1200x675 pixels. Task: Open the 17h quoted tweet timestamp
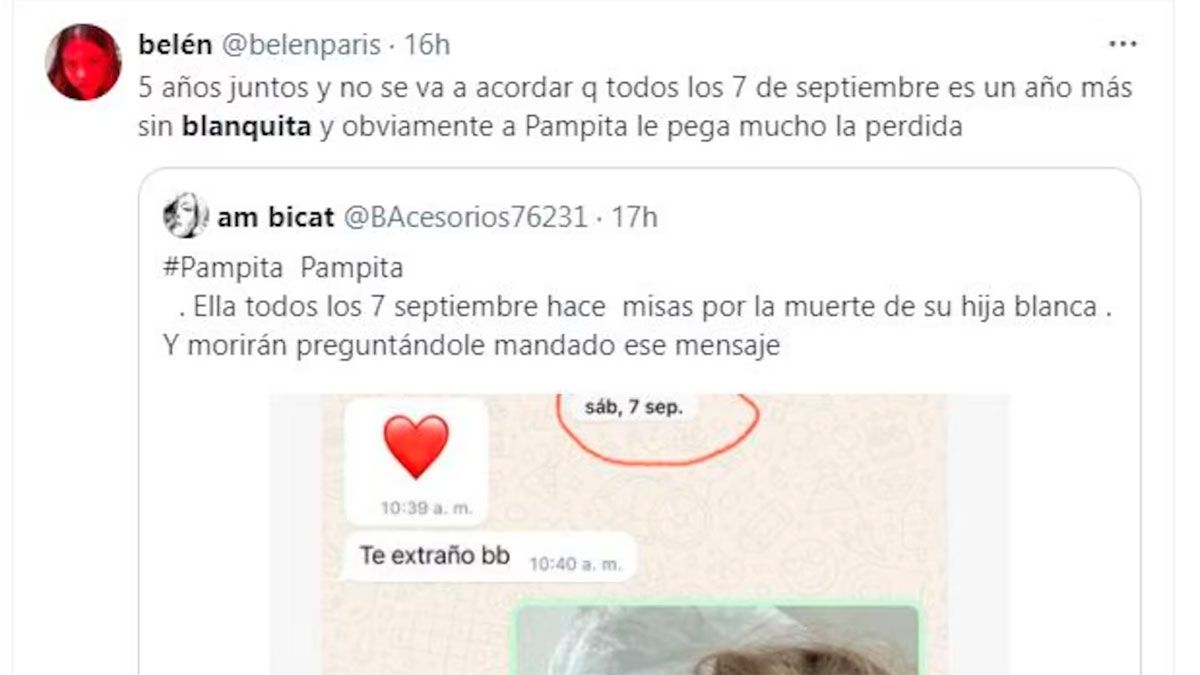634,217
